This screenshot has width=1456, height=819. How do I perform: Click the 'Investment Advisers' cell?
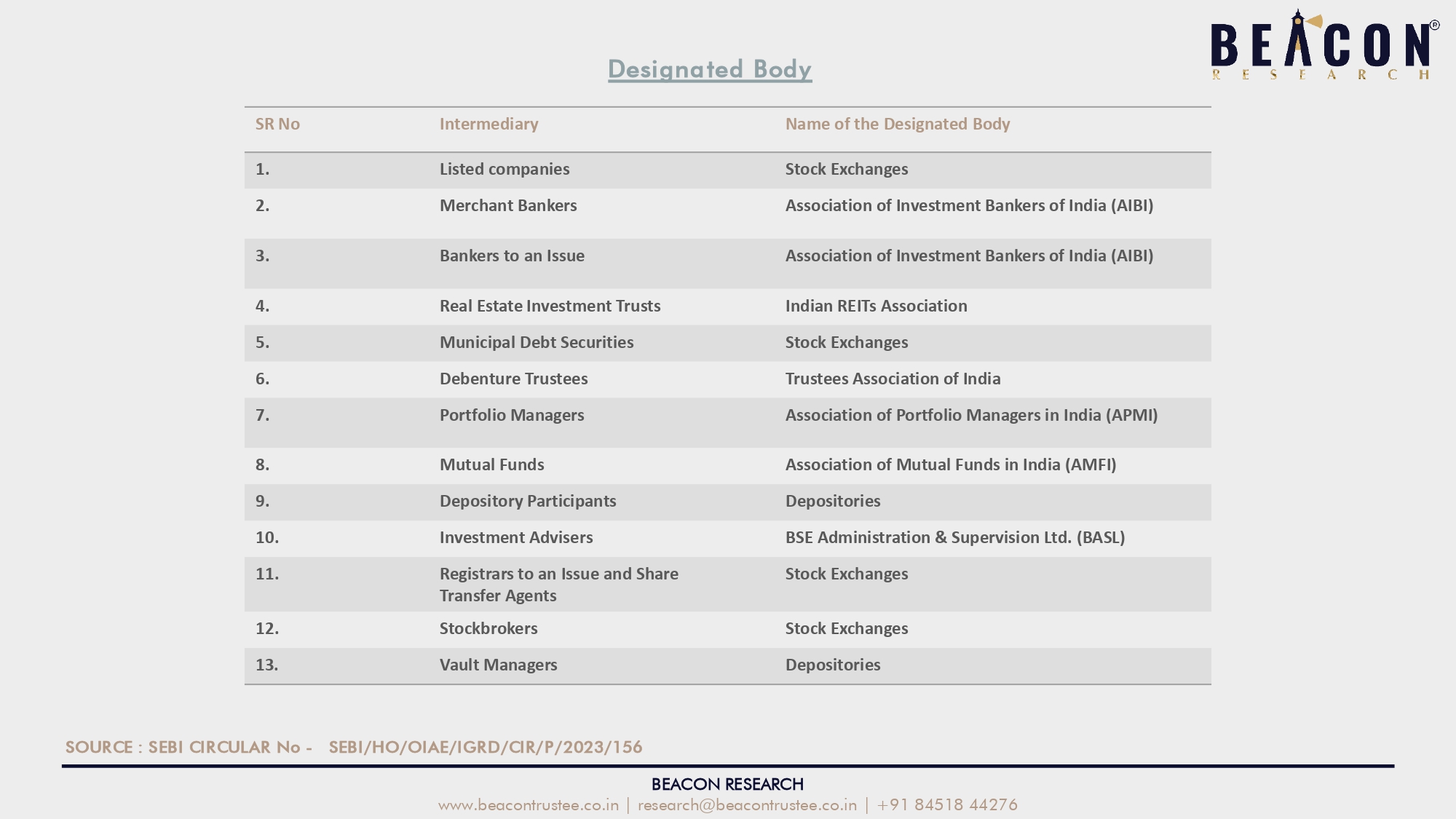516,537
